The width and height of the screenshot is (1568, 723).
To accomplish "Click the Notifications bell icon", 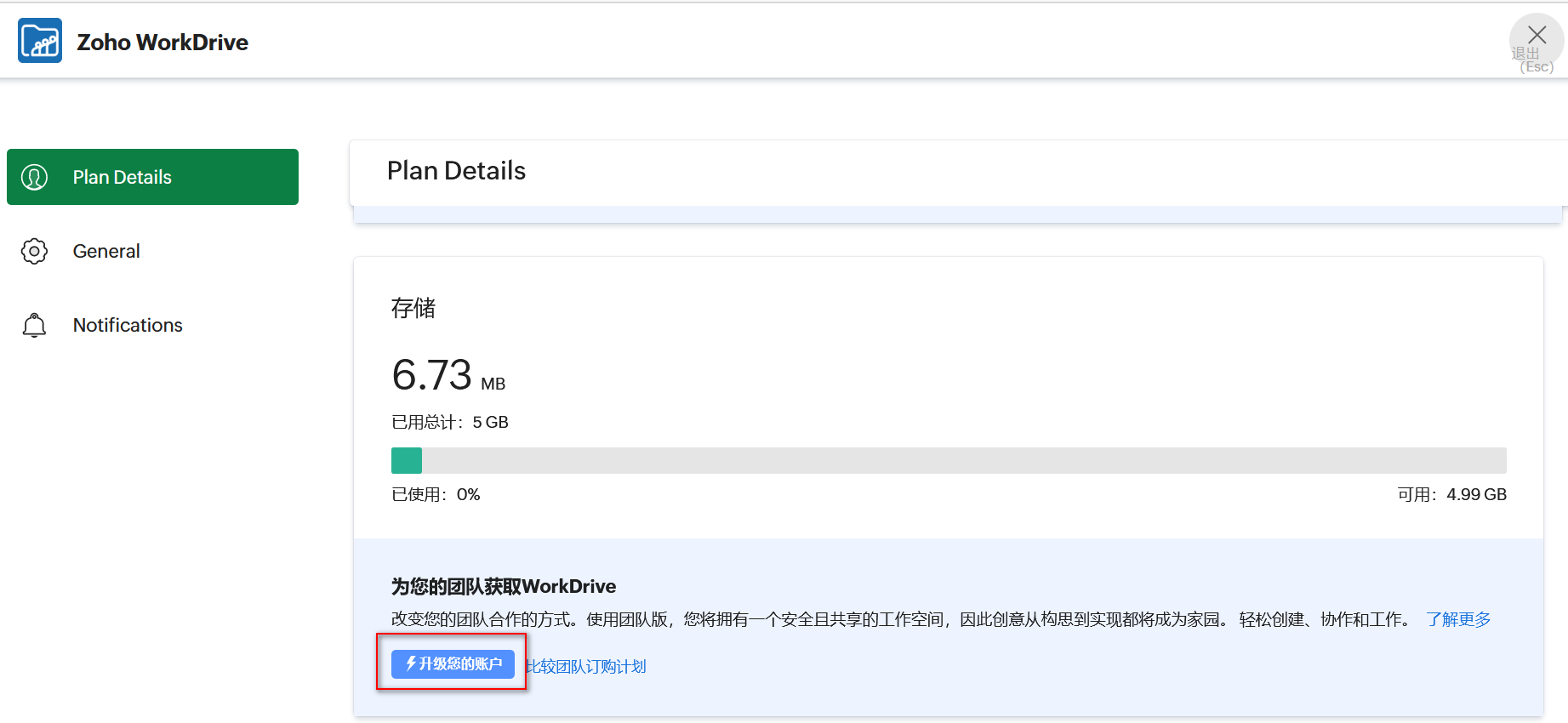I will (34, 325).
